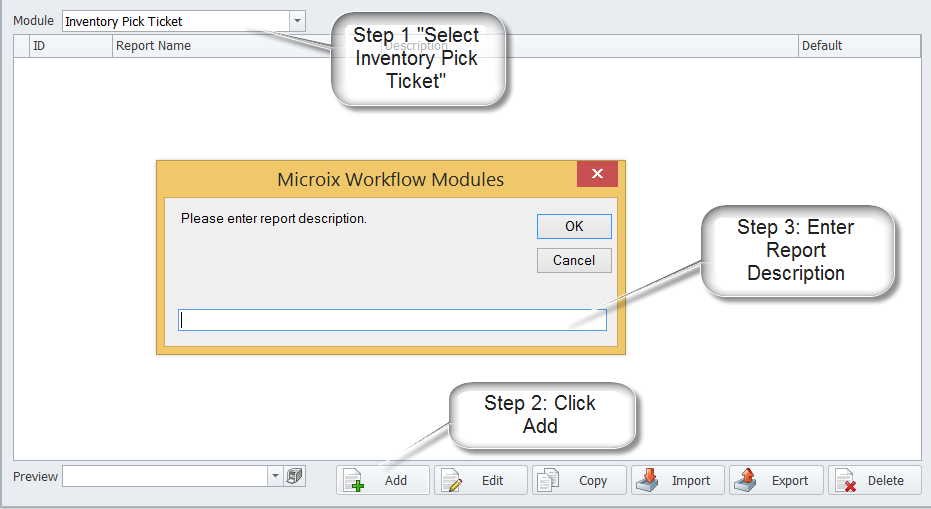This screenshot has width=931, height=509.
Task: Click the Step 2 Click Add callout
Action: [540, 414]
